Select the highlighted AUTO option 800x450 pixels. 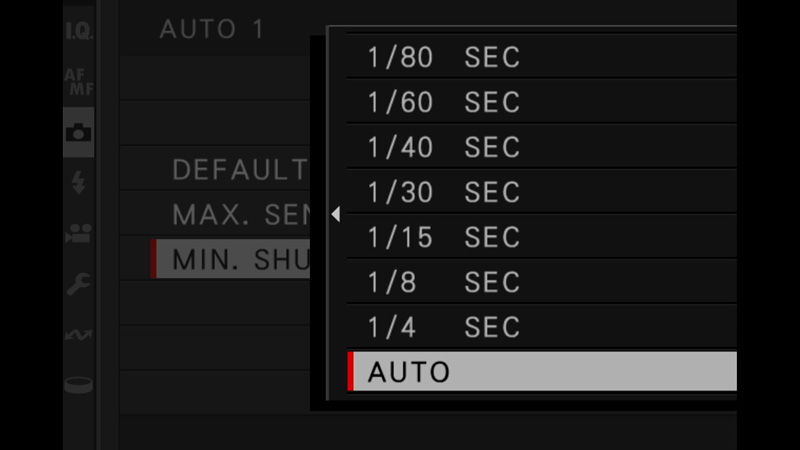[542, 371]
